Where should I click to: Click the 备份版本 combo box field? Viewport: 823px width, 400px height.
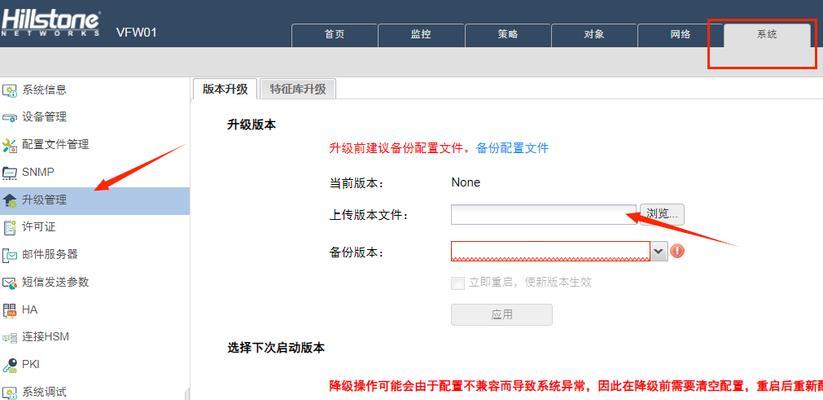click(551, 251)
